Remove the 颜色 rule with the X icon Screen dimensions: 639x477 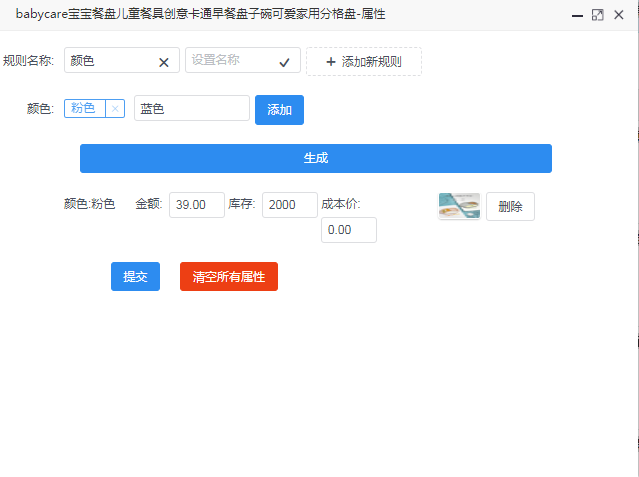coord(164,62)
